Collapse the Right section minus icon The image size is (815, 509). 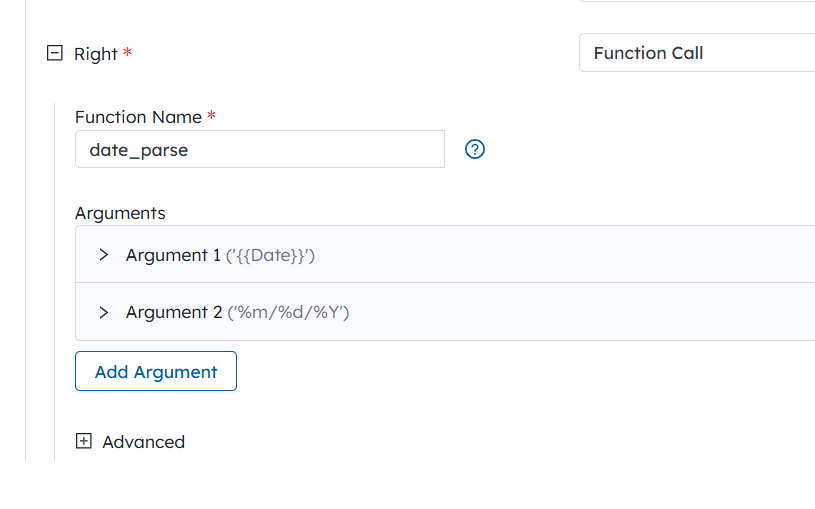(x=55, y=53)
